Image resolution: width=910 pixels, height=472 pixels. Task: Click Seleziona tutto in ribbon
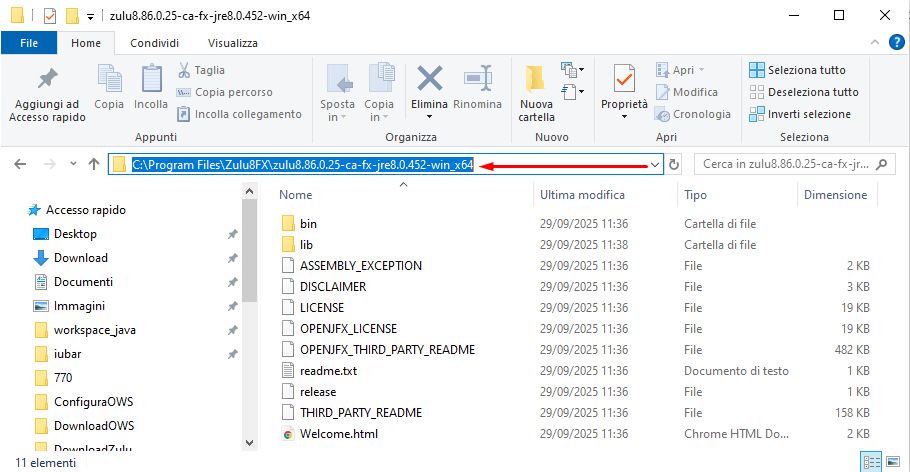click(805, 70)
